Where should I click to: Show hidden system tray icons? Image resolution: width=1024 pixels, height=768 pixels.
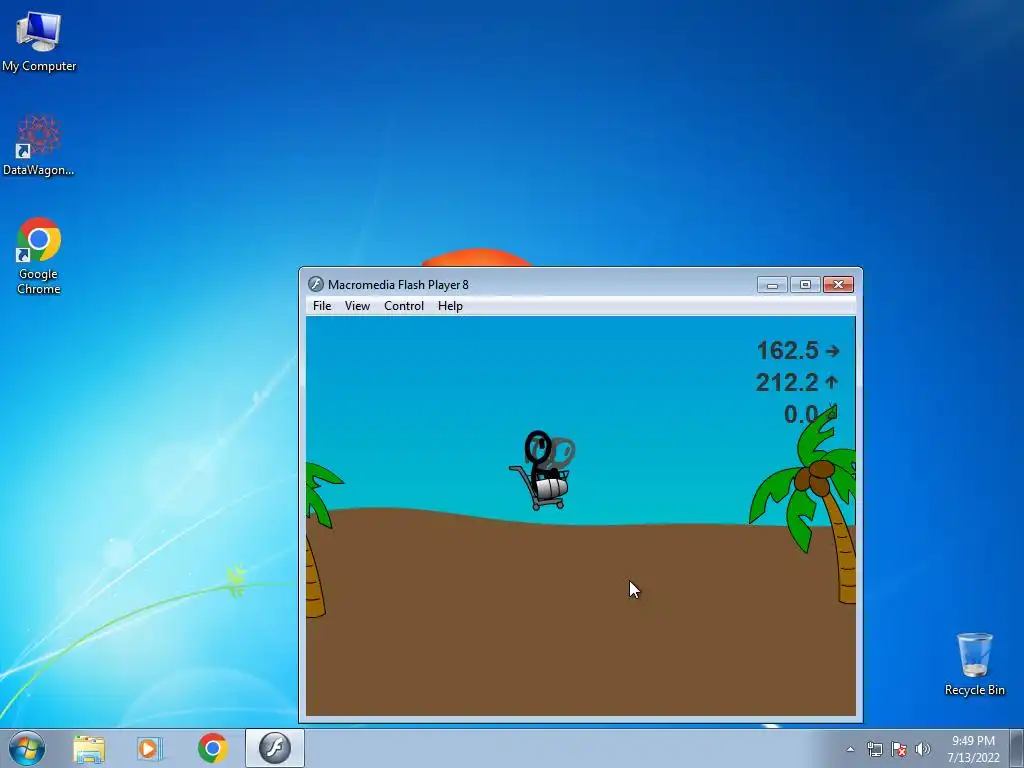(x=850, y=749)
